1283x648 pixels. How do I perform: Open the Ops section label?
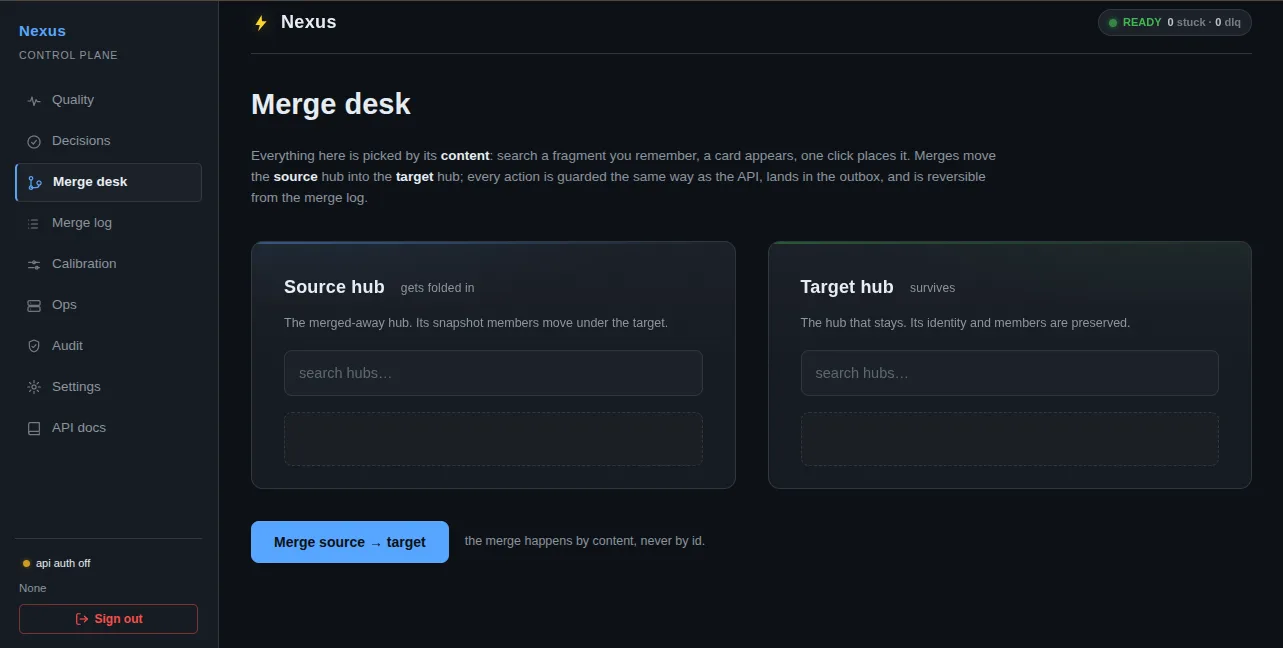click(x=64, y=305)
